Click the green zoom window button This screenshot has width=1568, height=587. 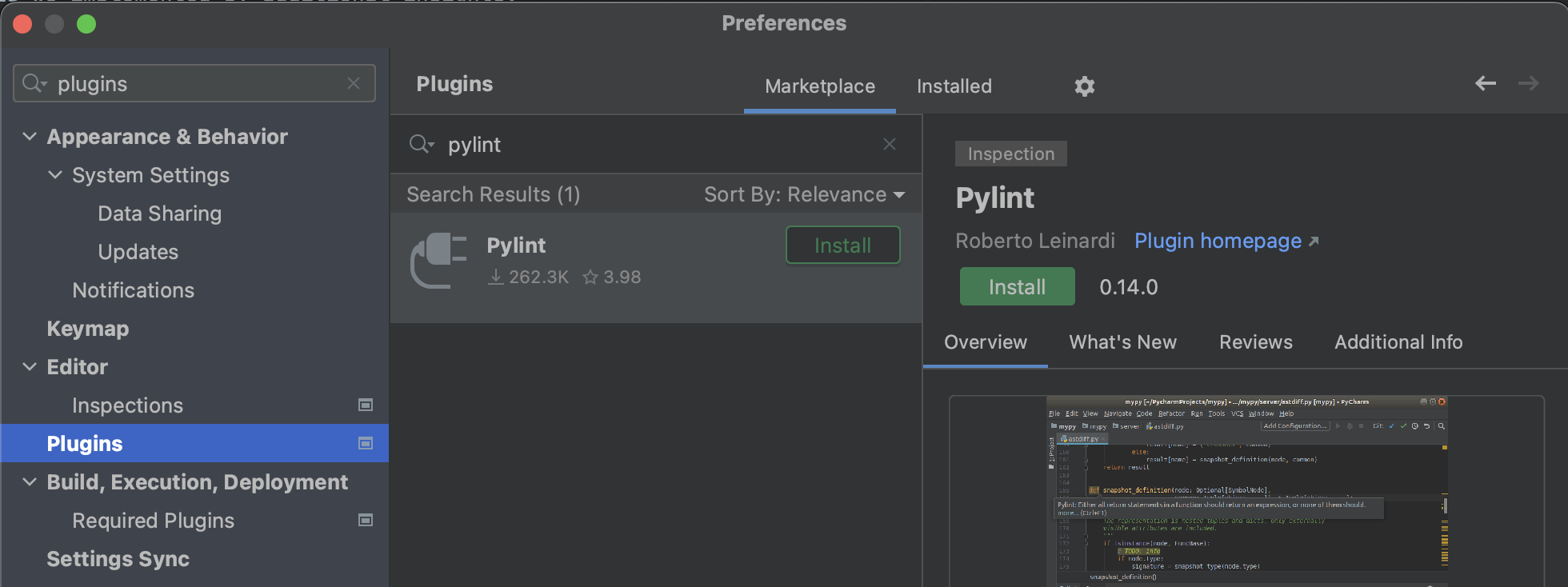tap(86, 24)
